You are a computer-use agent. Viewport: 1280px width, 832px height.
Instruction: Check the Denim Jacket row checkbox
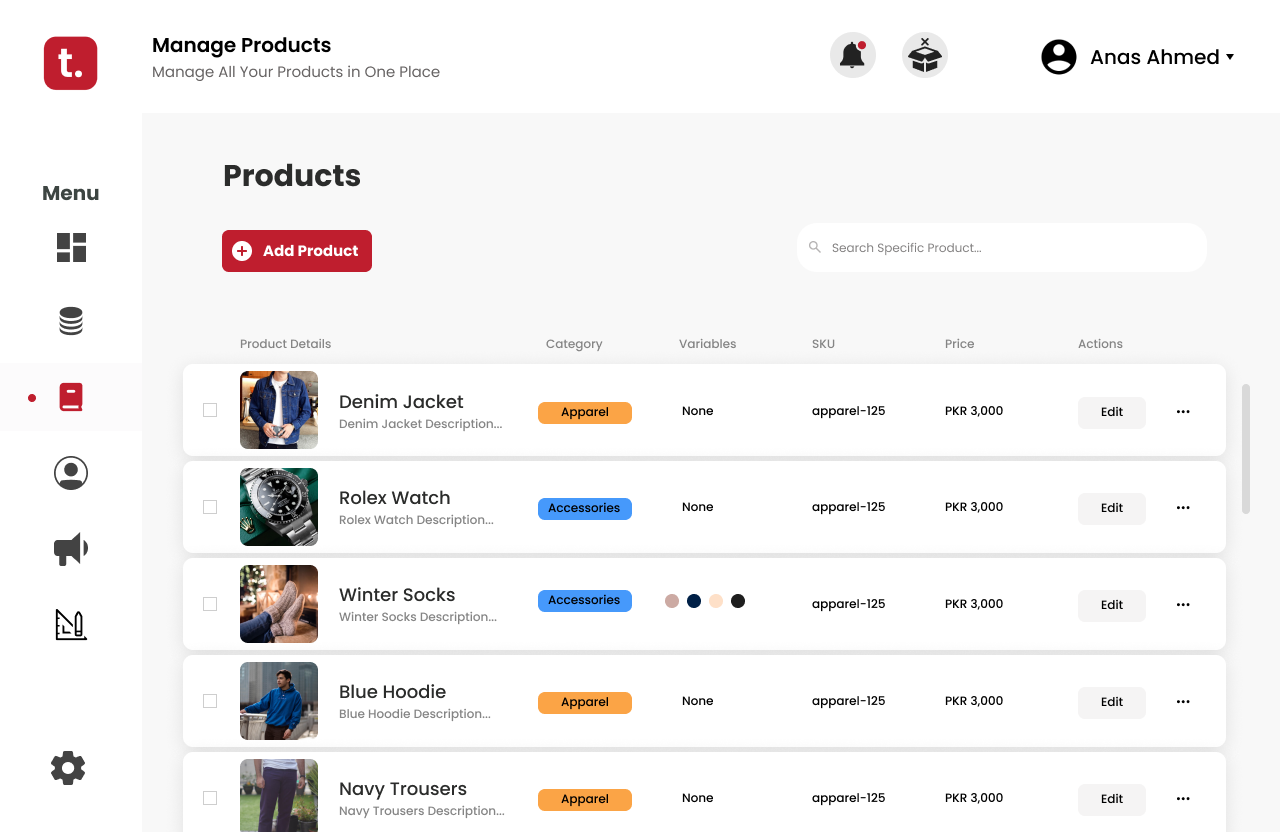tap(210, 410)
